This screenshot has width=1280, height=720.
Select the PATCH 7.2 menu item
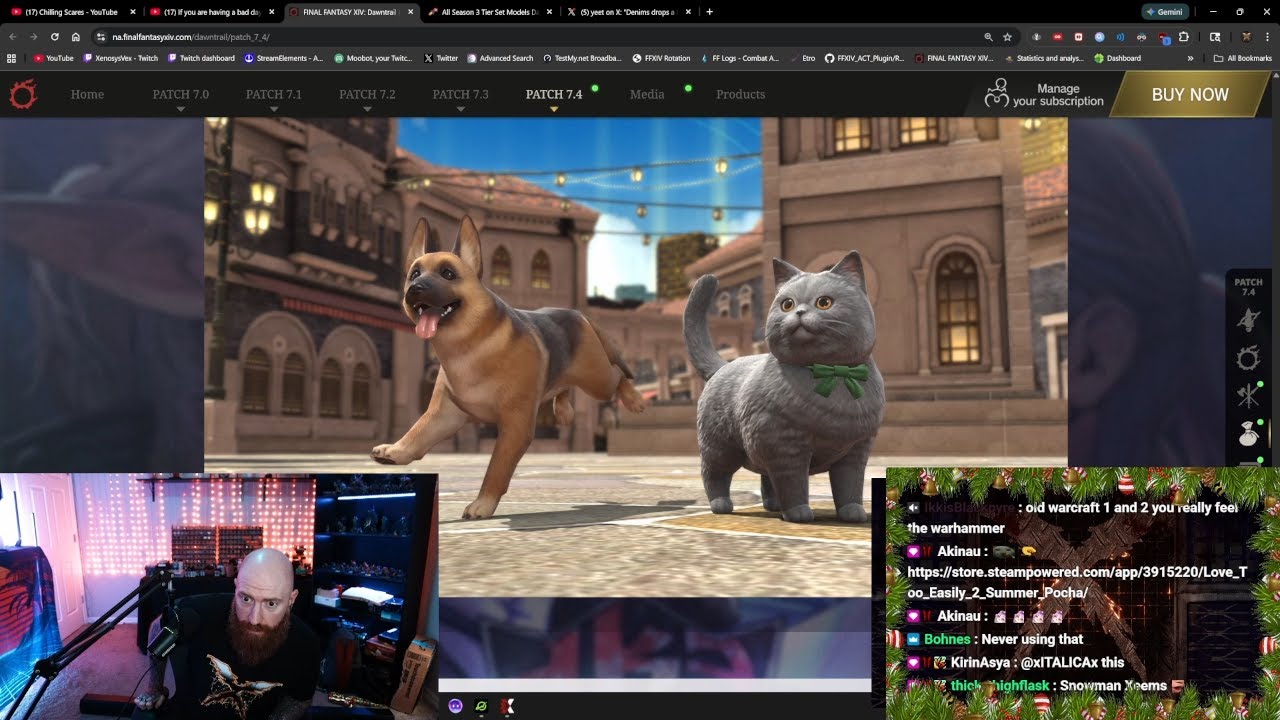pos(367,94)
